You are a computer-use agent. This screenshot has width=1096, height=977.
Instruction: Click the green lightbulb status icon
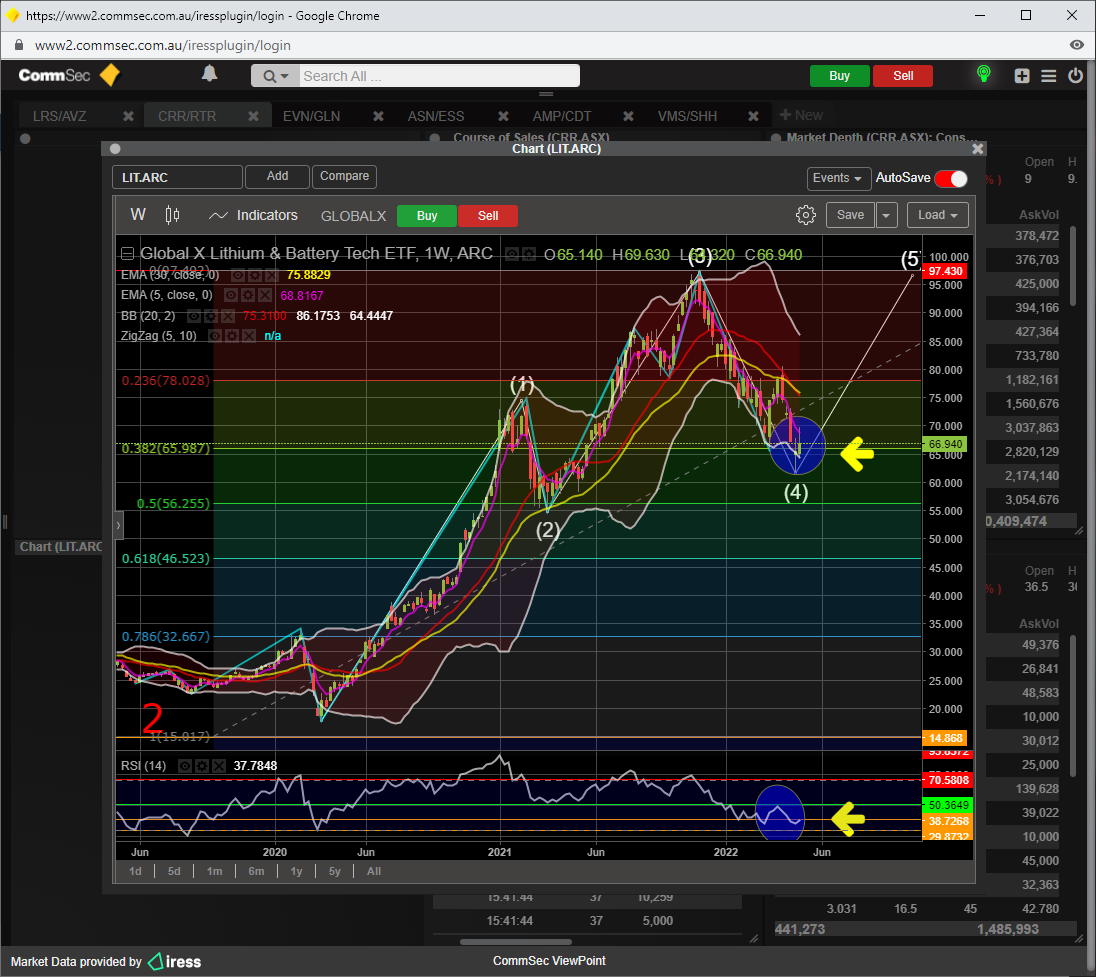point(983,74)
